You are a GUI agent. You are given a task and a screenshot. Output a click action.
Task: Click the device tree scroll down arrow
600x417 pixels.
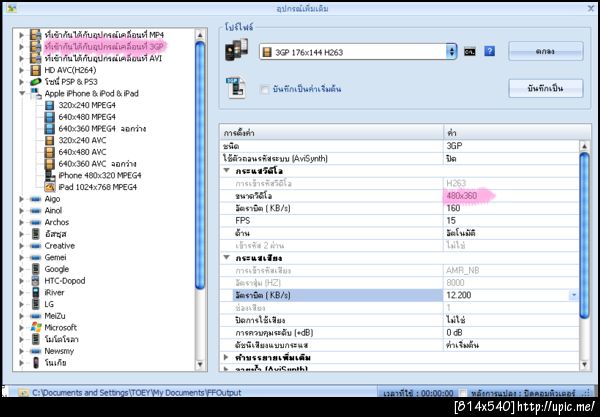click(200, 365)
